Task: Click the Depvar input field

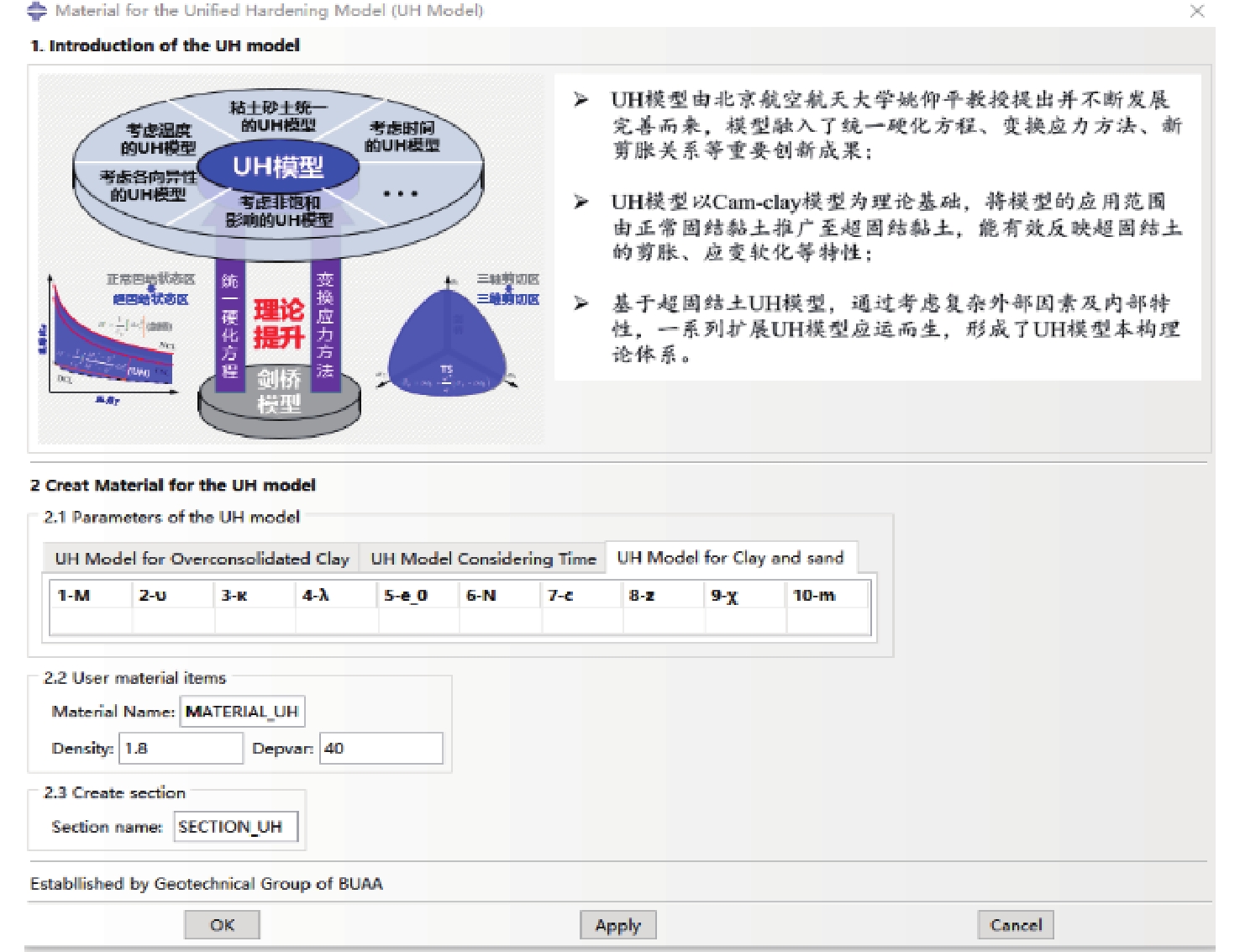Action: click(x=381, y=749)
